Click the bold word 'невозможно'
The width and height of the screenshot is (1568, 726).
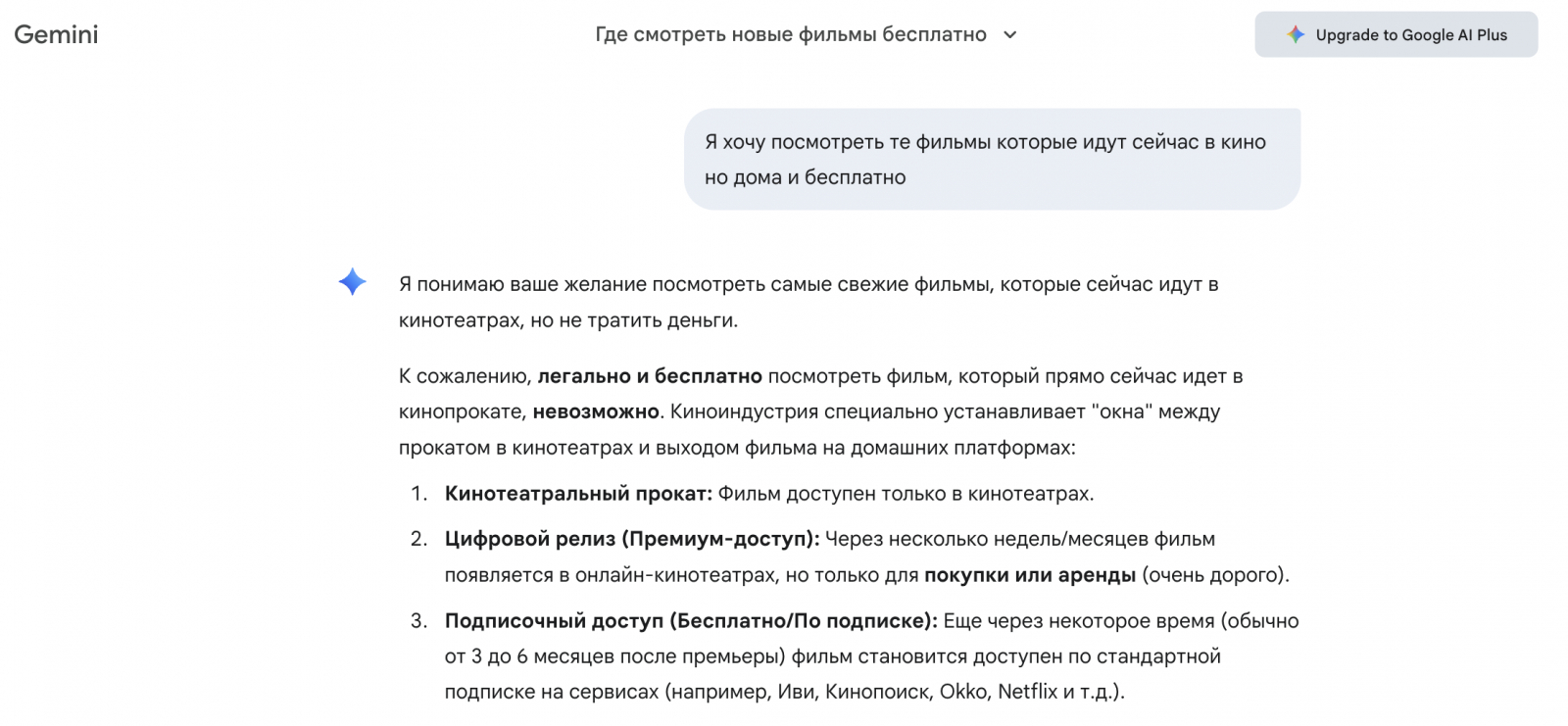click(596, 411)
